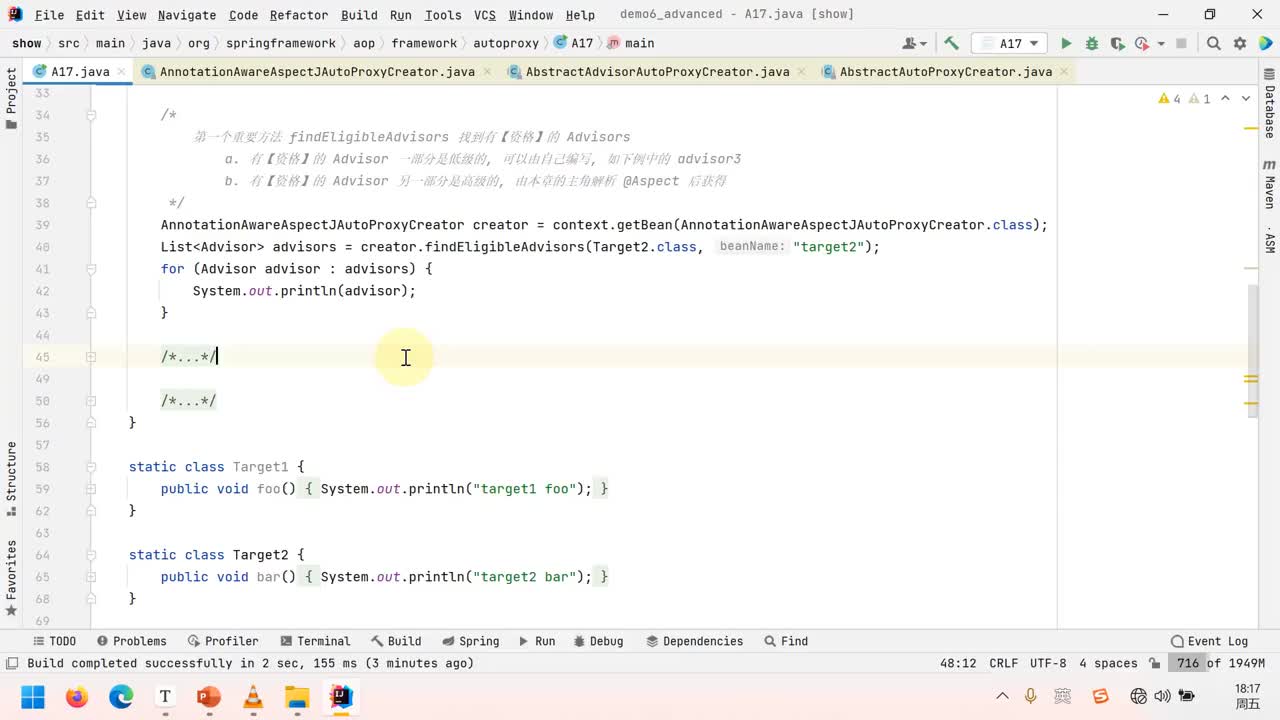This screenshot has width=1280, height=720.
Task: Open the Tools menu
Action: [443, 15]
